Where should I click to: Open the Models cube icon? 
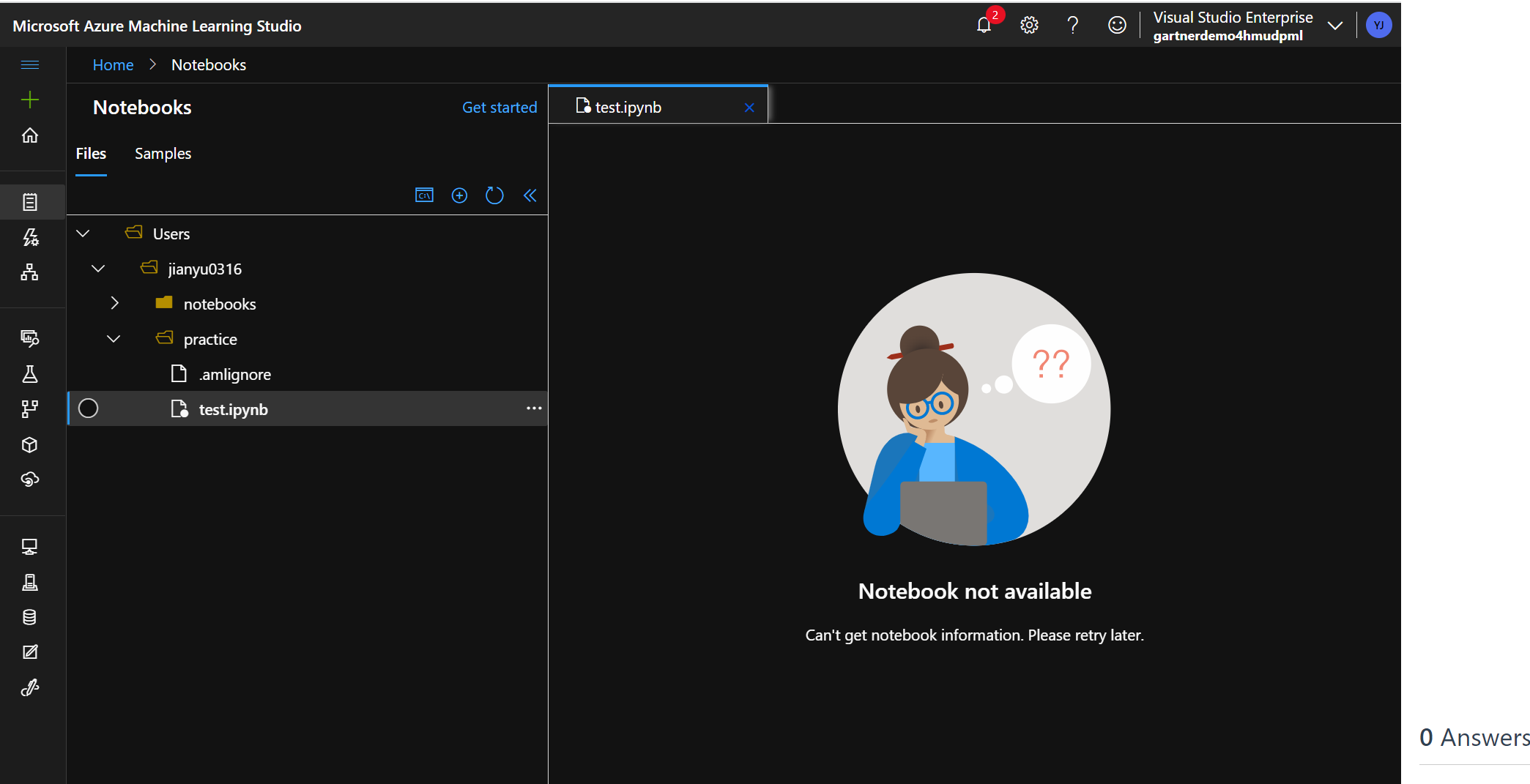tap(30, 444)
